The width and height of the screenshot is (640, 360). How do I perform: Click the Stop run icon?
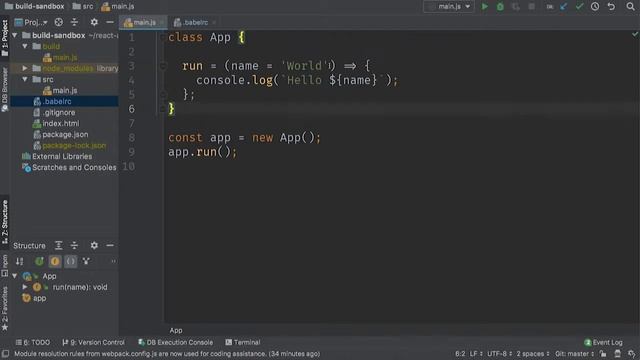[531, 7]
